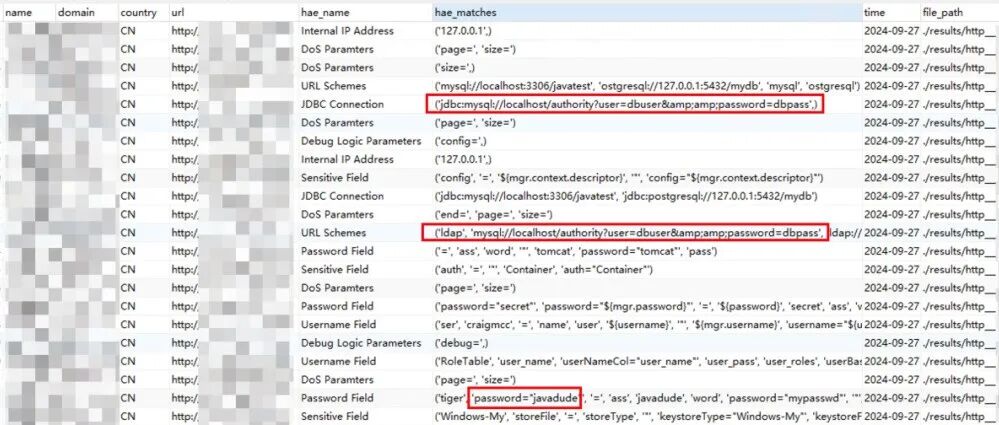999x425 pixels.
Task: Select matches cell 'jdbc:mysql://localhost/authority?user=dbuser'
Action: pos(647,104)
